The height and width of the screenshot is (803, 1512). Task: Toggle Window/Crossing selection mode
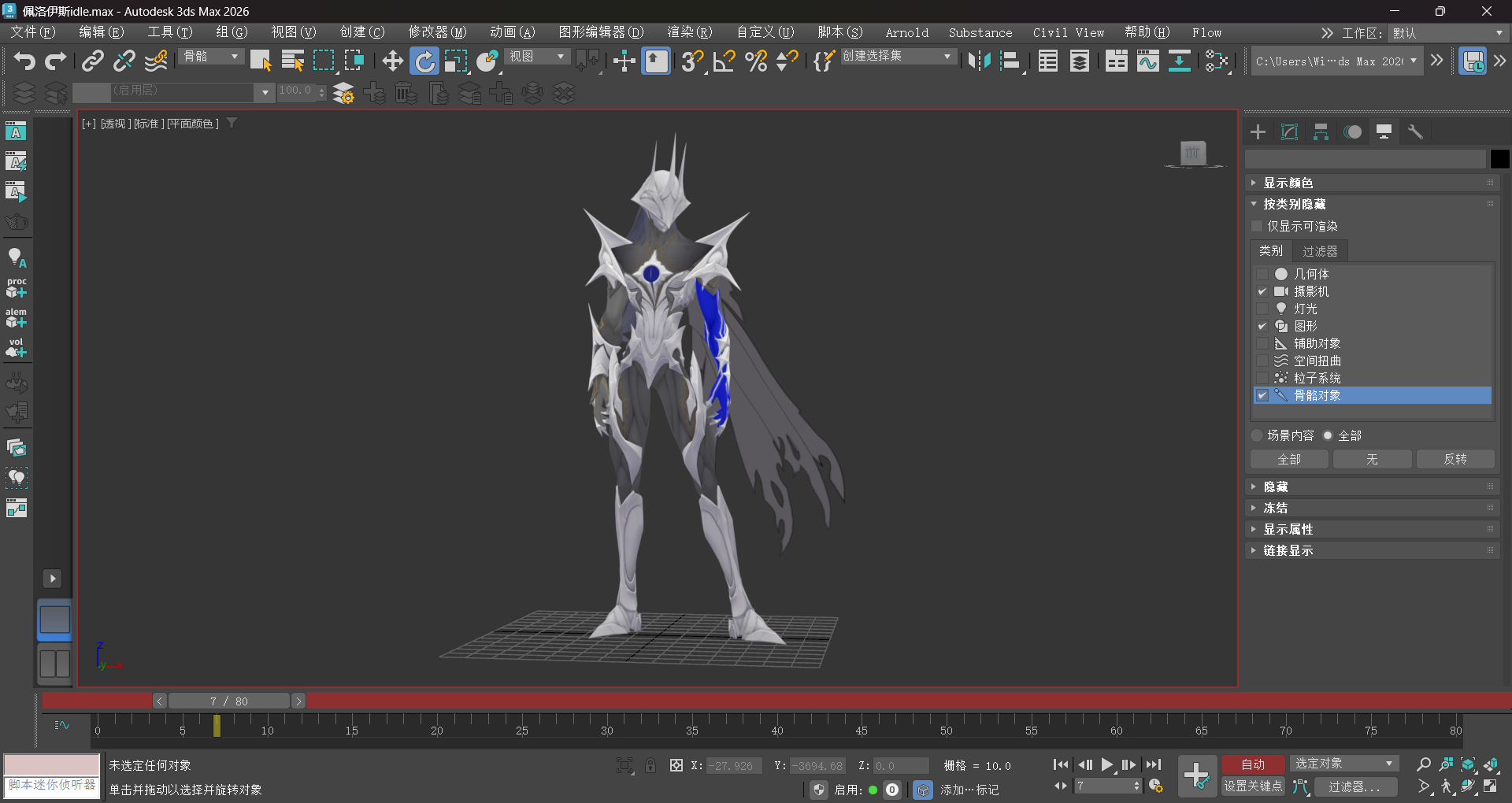(354, 61)
